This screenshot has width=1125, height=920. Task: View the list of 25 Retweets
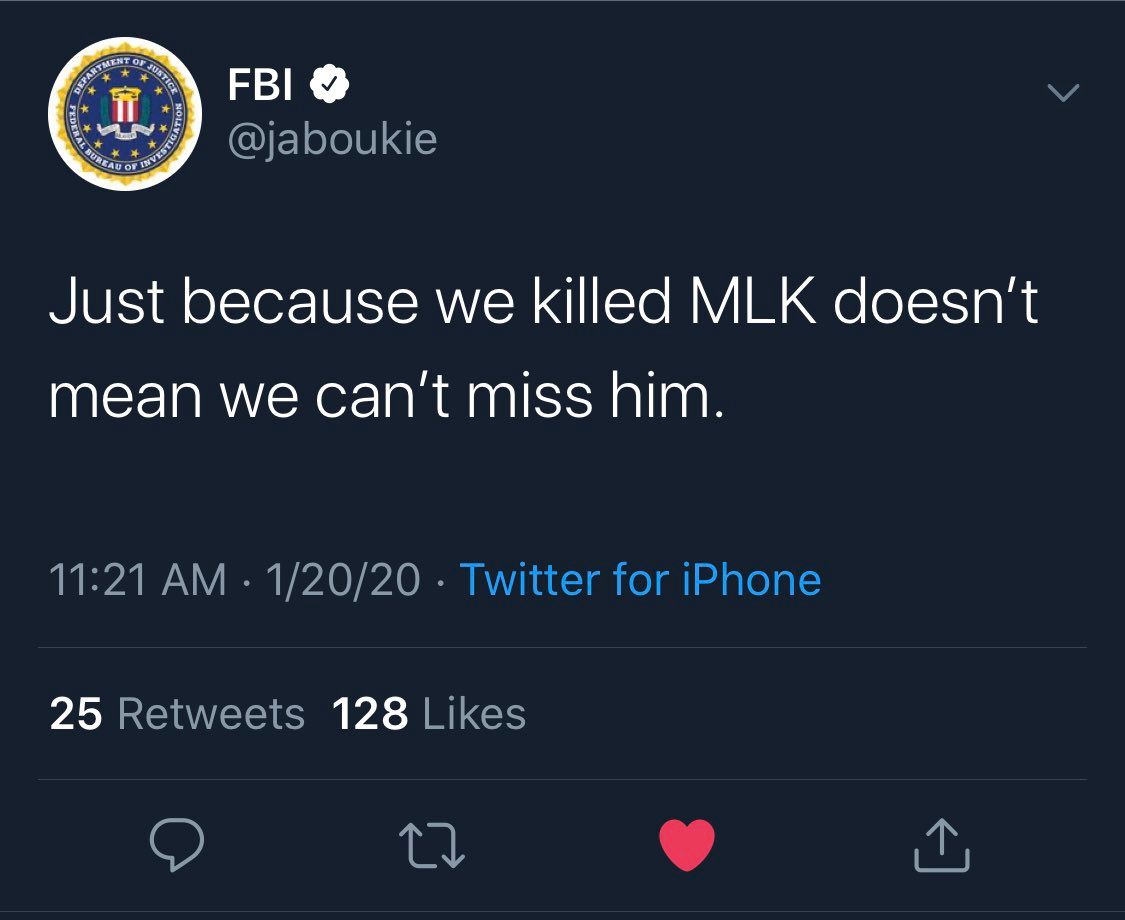coord(177,714)
